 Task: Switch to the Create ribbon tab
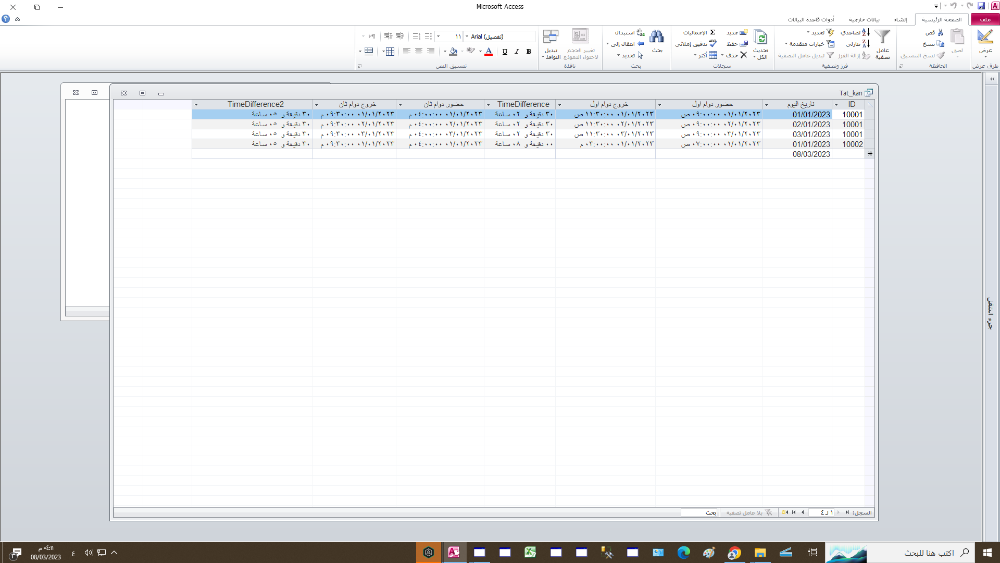click(899, 19)
